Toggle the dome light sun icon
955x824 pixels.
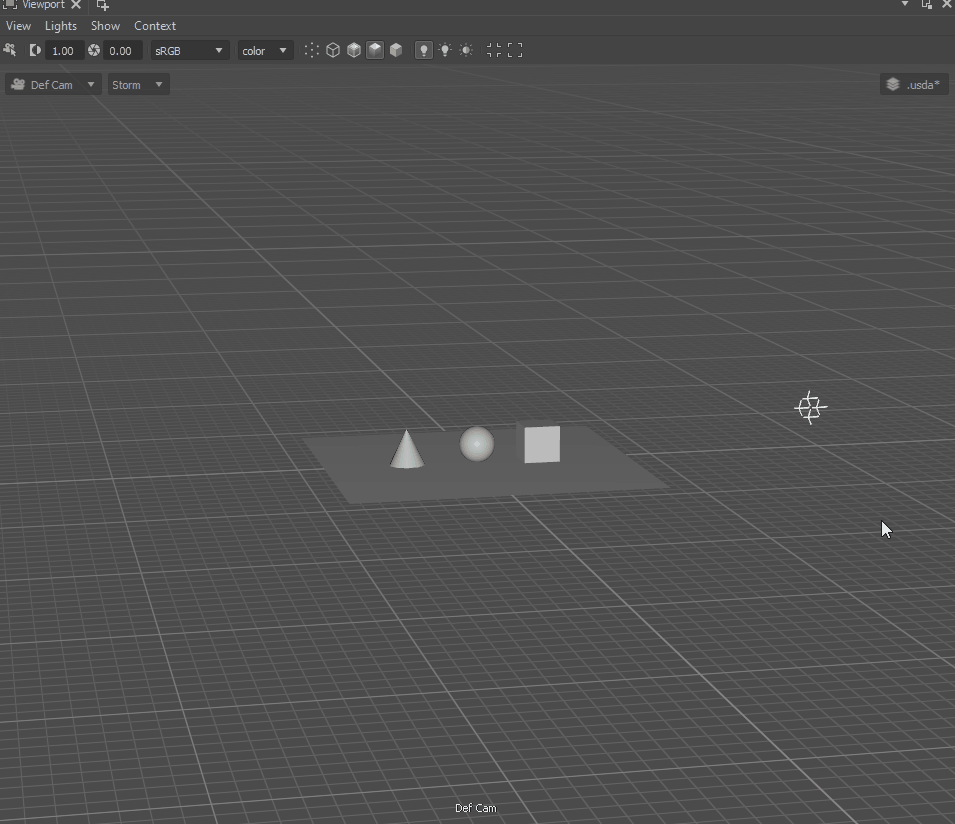[467, 50]
